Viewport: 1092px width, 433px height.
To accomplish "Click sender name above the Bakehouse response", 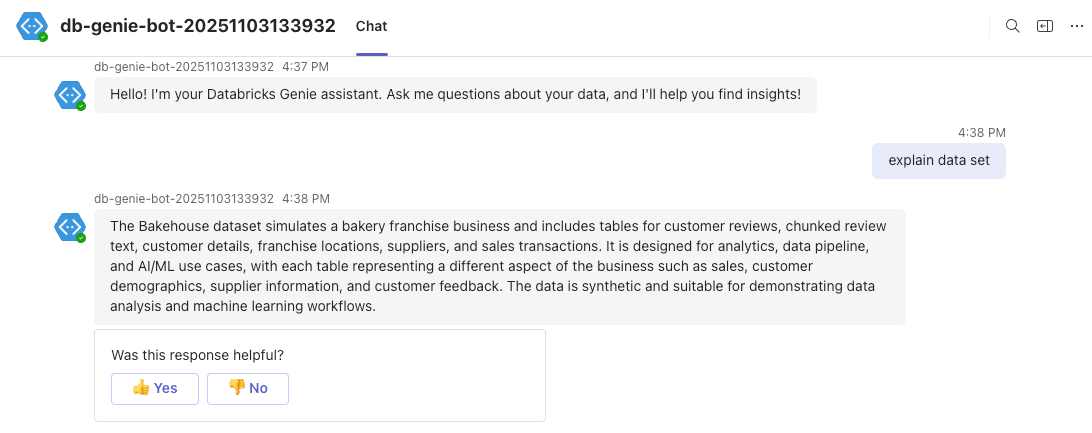I will pos(183,199).
